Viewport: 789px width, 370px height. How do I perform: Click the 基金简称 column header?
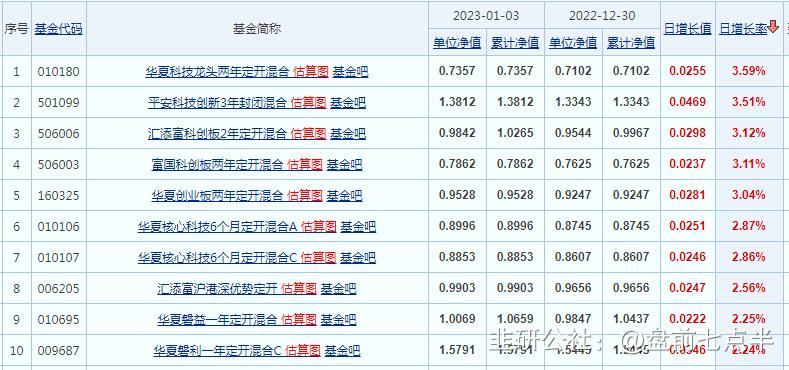(257, 29)
